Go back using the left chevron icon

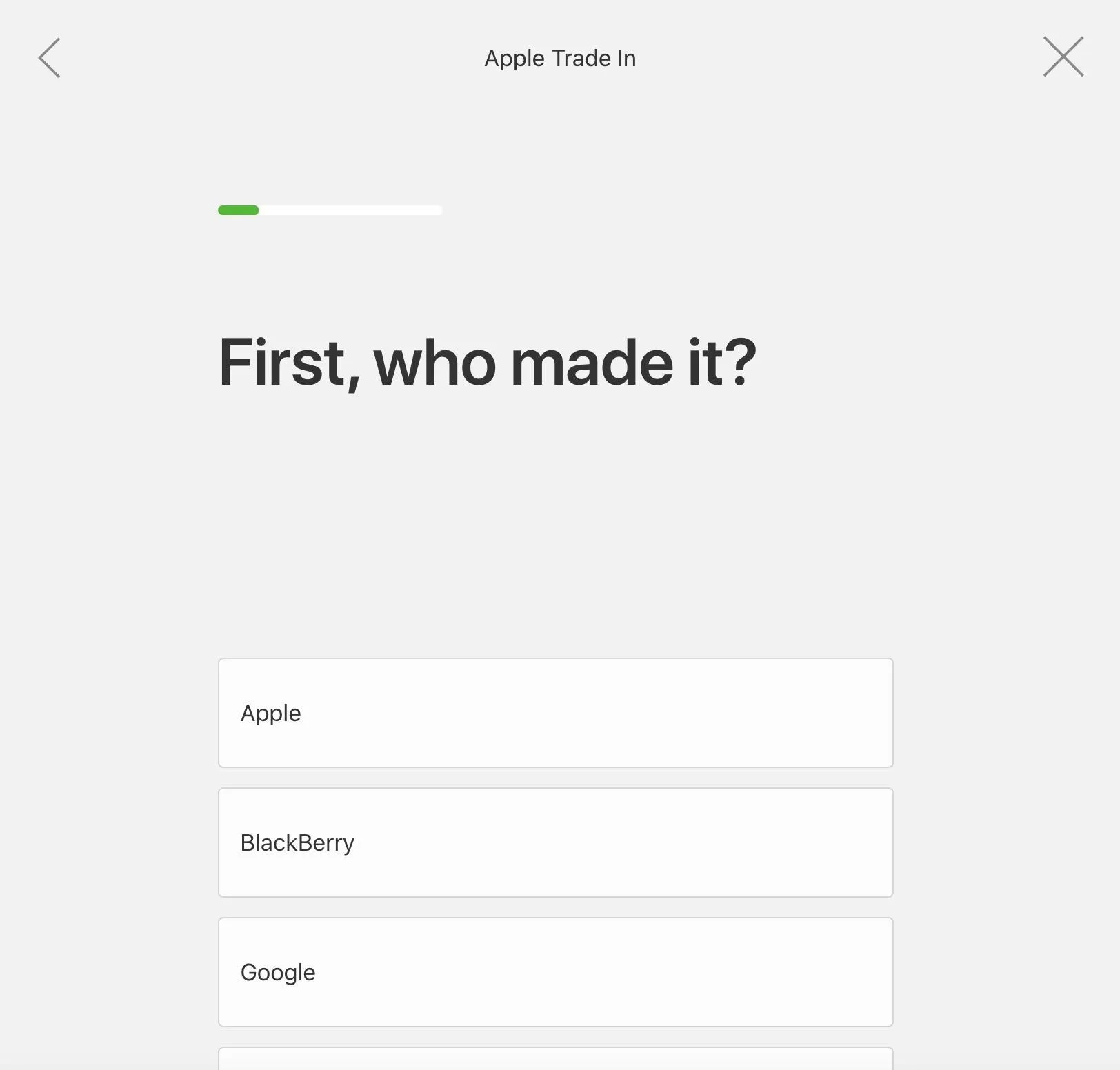click(x=50, y=58)
